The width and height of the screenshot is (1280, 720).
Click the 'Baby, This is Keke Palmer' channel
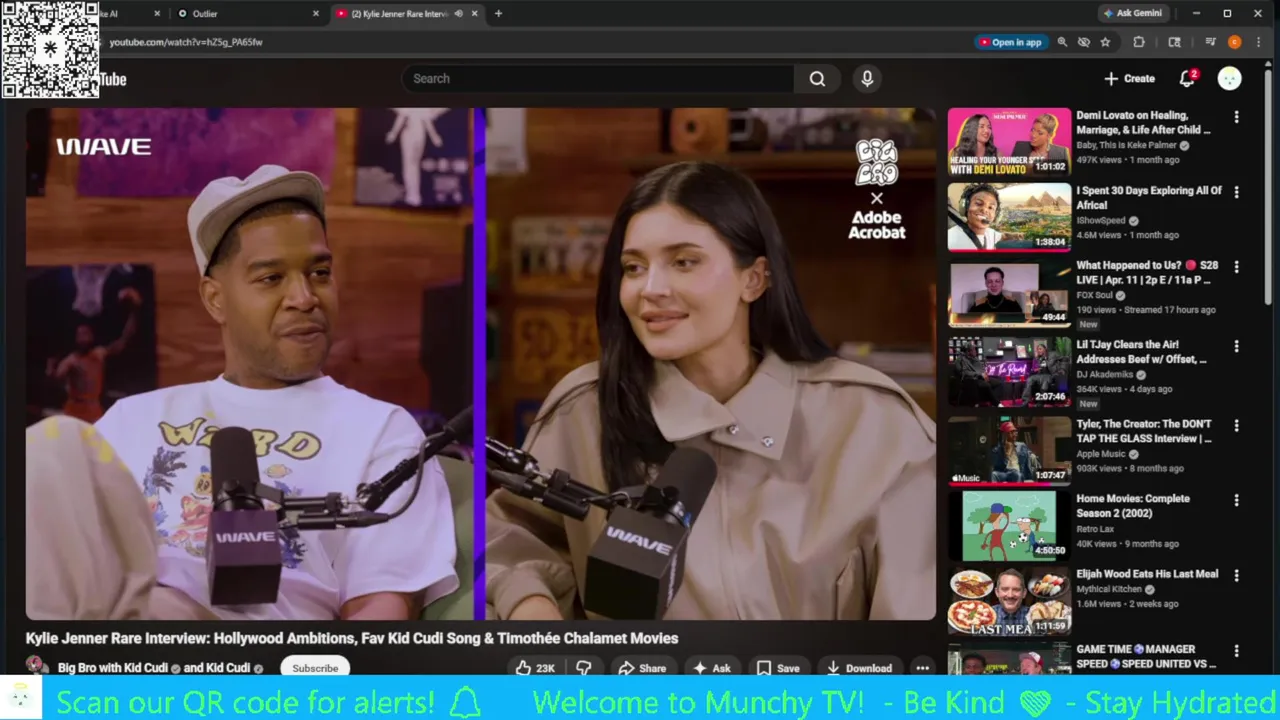pos(1126,145)
